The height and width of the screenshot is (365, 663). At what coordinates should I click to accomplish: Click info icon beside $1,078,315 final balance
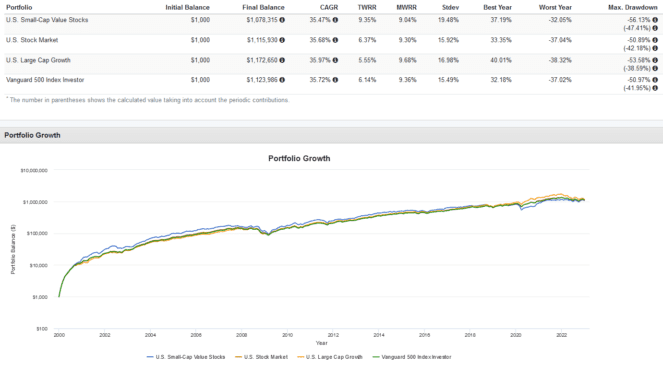pyautogui.click(x=282, y=20)
